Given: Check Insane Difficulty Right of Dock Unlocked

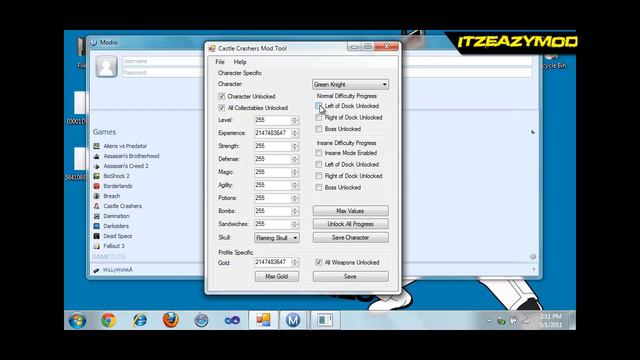Looking at the screenshot, I should pos(319,176).
